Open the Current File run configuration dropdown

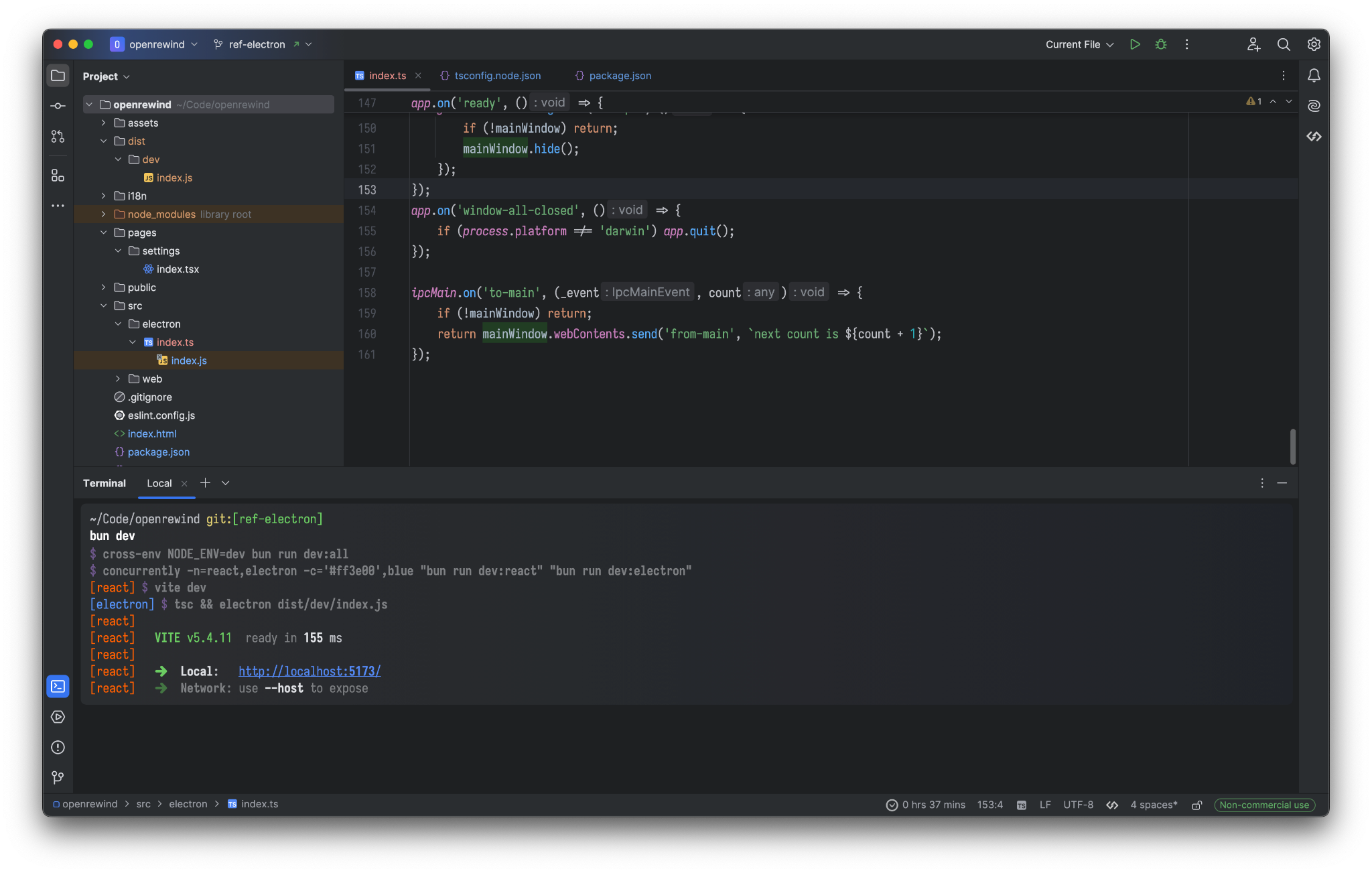(x=1078, y=44)
